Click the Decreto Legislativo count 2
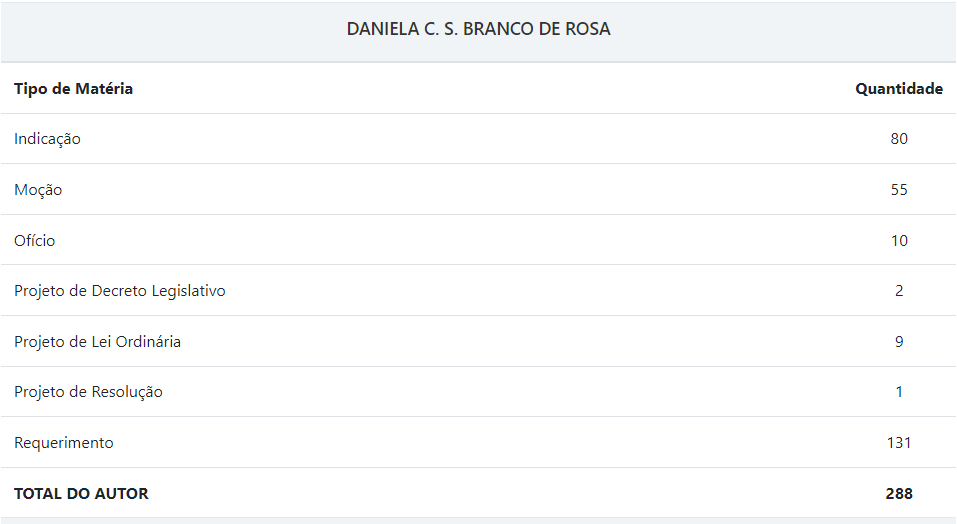This screenshot has height=524, width=957. click(898, 290)
